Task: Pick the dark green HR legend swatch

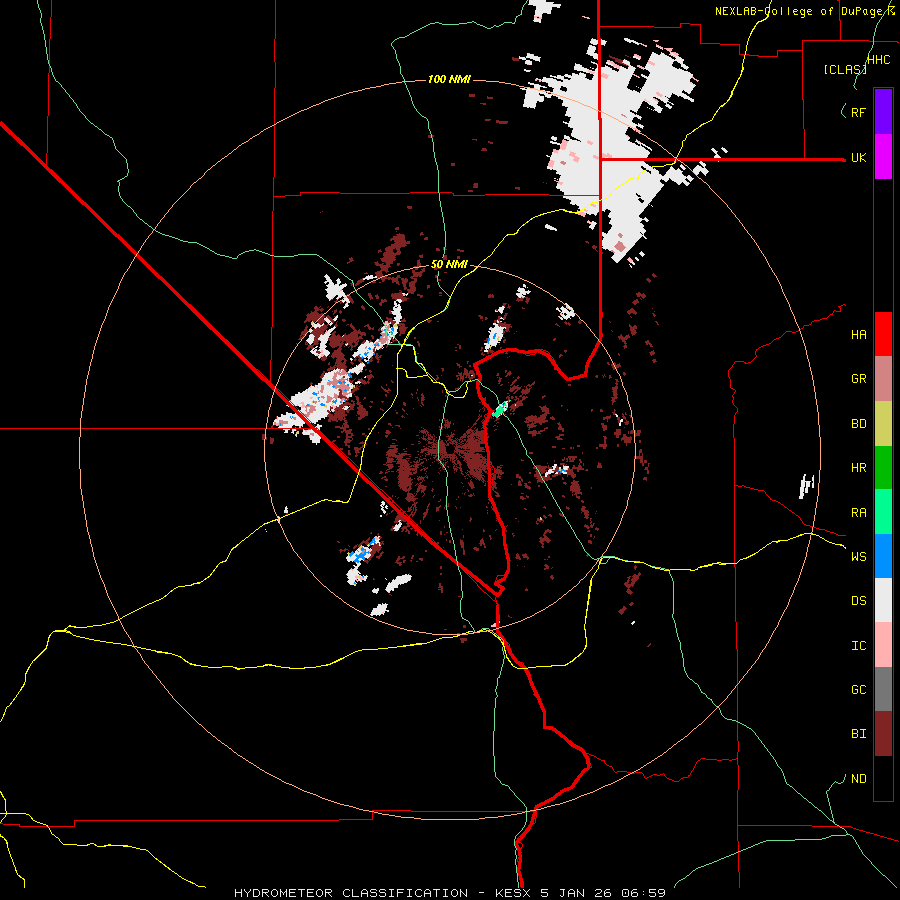Action: tap(883, 468)
